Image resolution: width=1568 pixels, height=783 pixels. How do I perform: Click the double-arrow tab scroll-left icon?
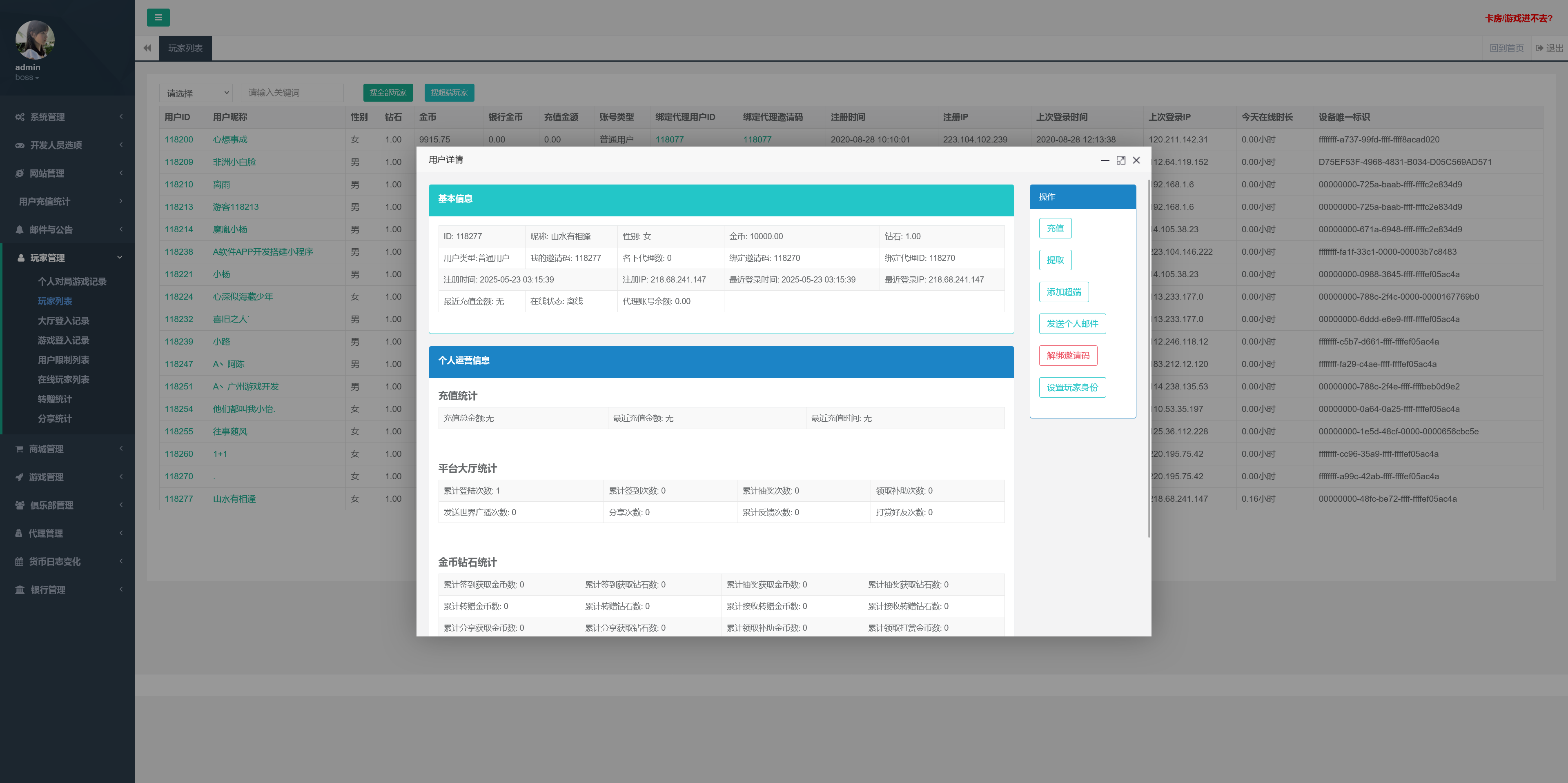147,48
